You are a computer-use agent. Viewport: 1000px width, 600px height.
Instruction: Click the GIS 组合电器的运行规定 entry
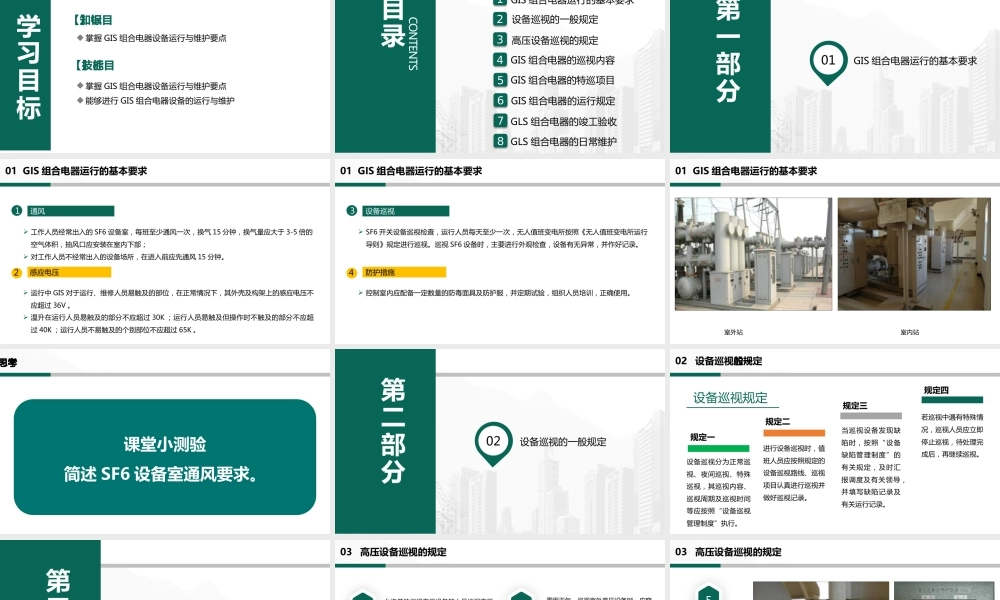click(x=562, y=101)
